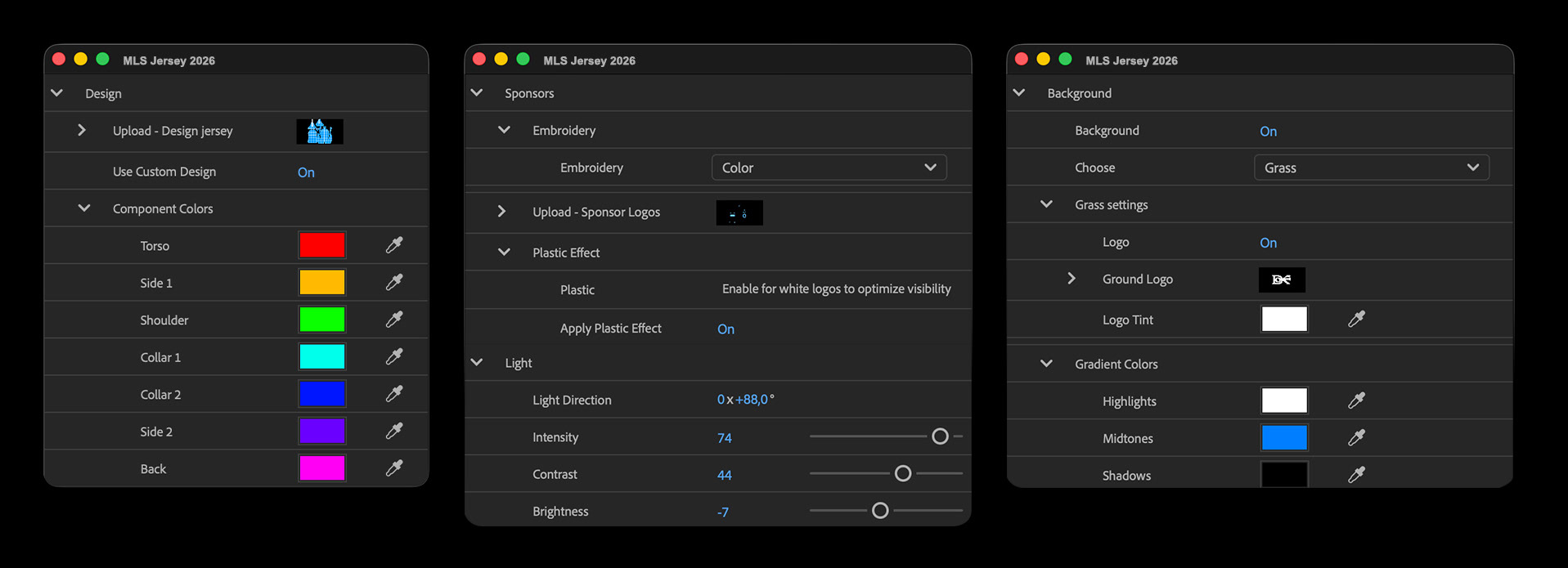Select the Collar 2 eyedropper tool
Viewport: 1568px width, 568px height.
[x=394, y=394]
